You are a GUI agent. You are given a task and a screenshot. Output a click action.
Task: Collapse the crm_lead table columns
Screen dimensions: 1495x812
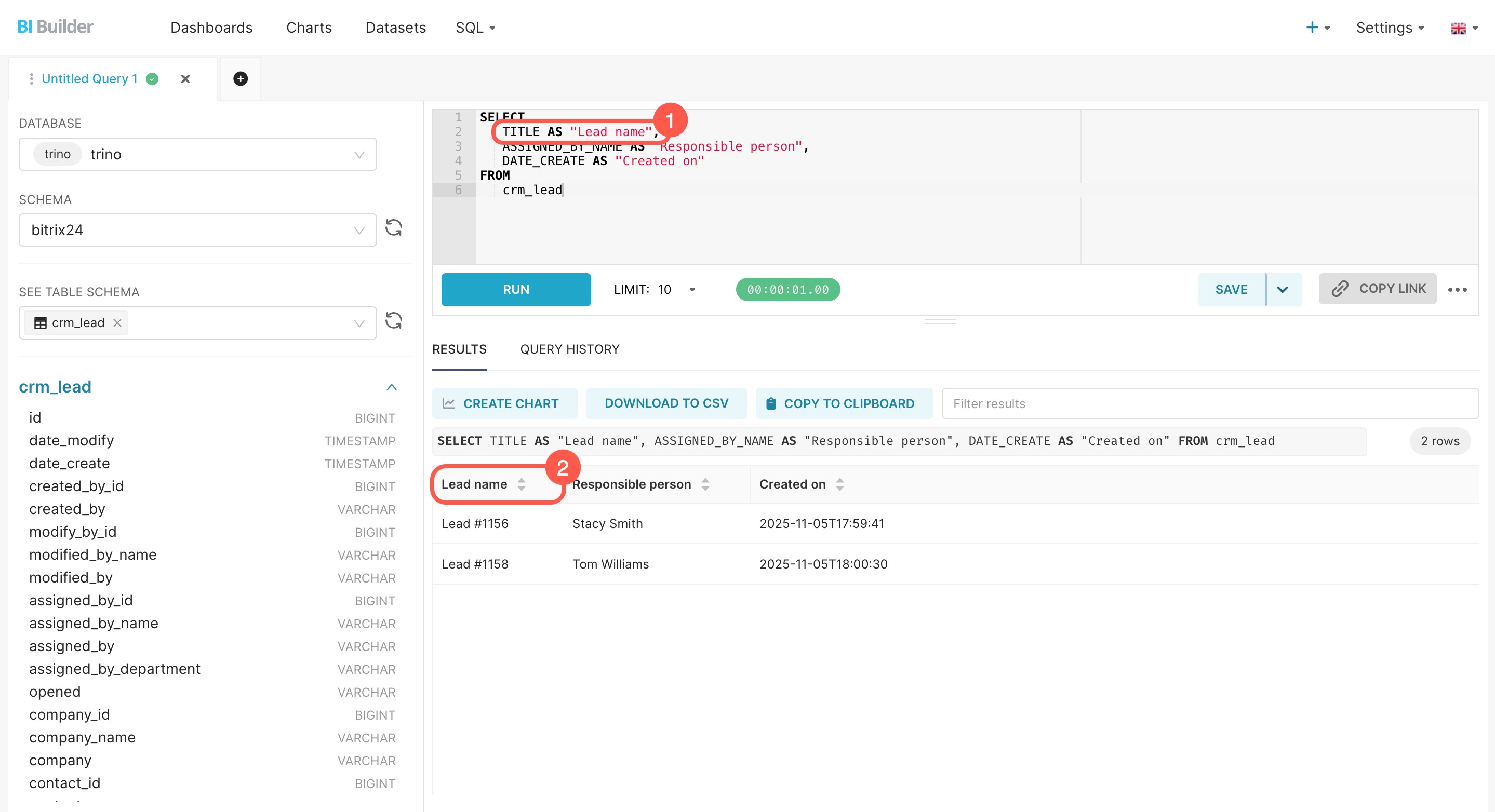tap(392, 387)
